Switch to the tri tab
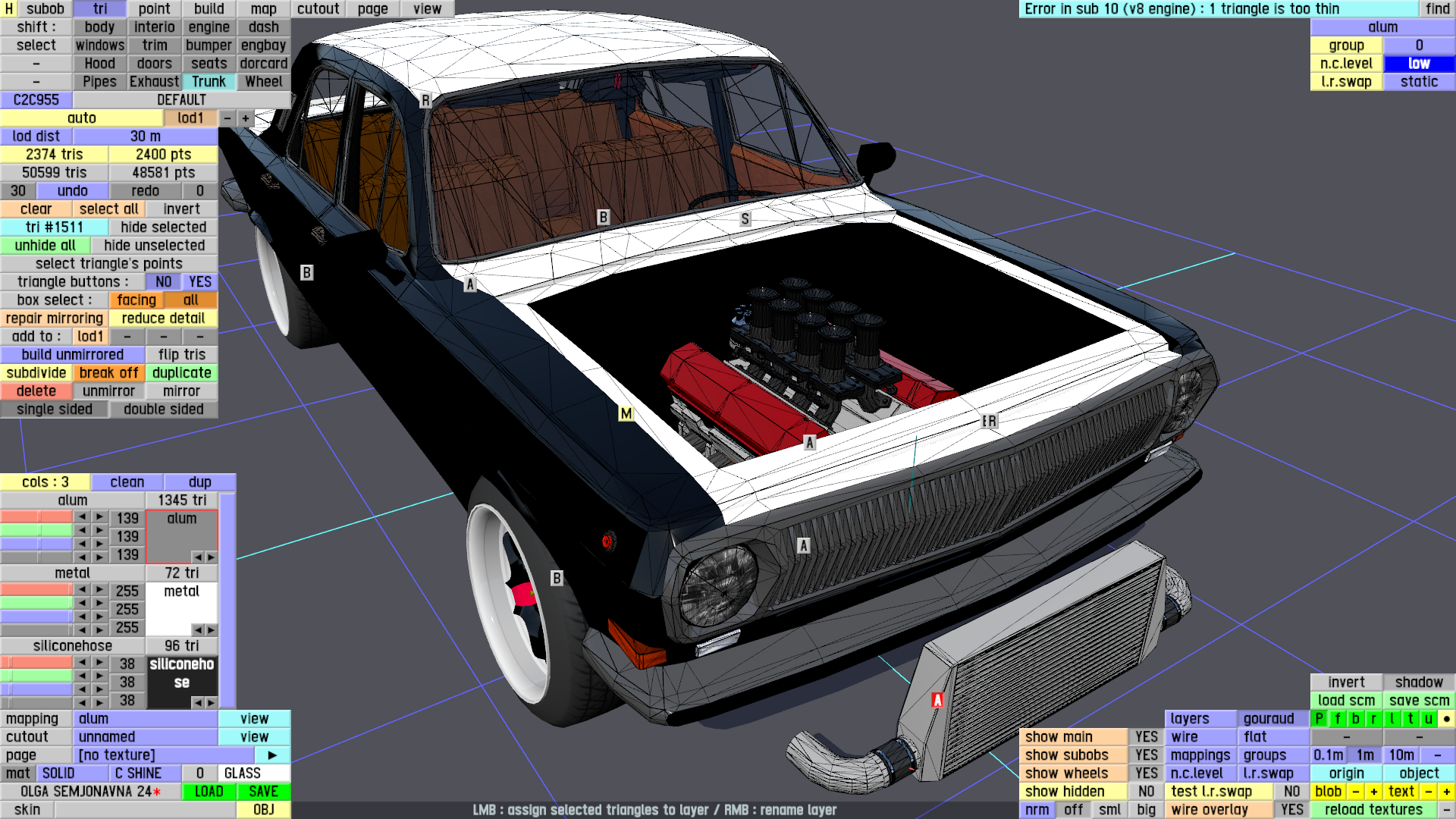The height and width of the screenshot is (819, 1456). [x=100, y=9]
